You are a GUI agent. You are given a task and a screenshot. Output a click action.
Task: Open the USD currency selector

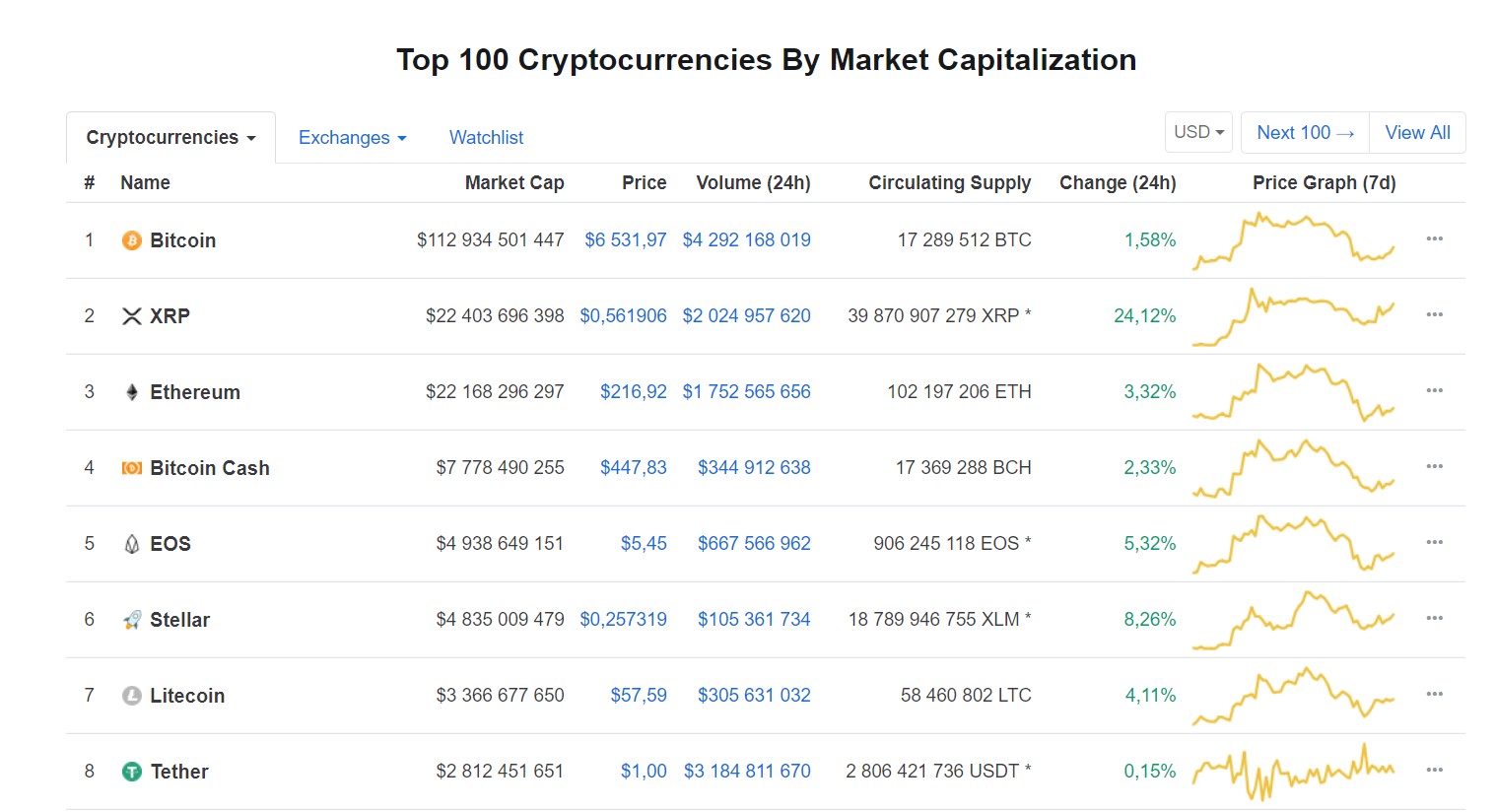[x=1198, y=132]
